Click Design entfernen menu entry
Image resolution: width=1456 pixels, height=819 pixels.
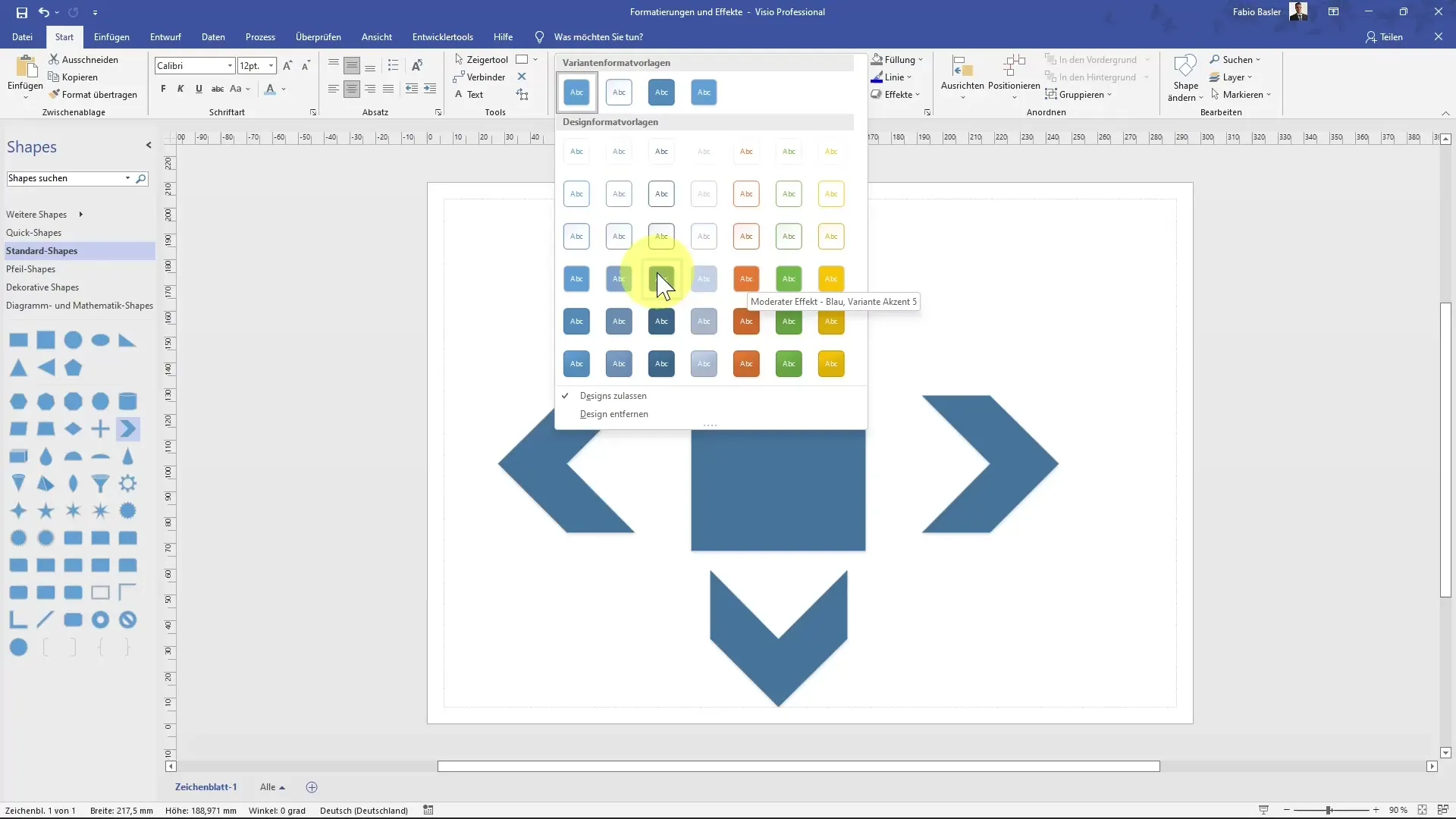coord(614,414)
